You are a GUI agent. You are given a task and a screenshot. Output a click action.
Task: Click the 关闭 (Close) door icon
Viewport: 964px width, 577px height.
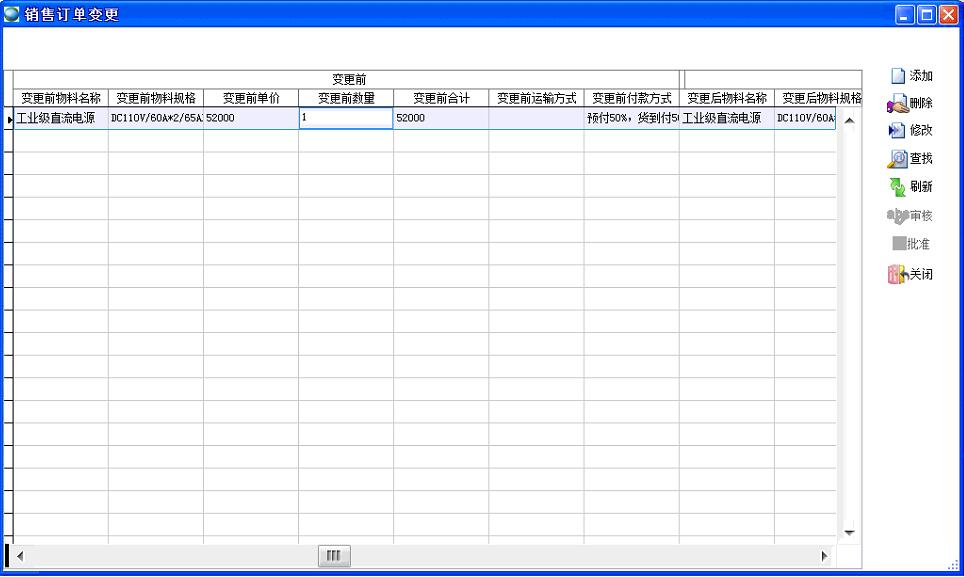(898, 274)
